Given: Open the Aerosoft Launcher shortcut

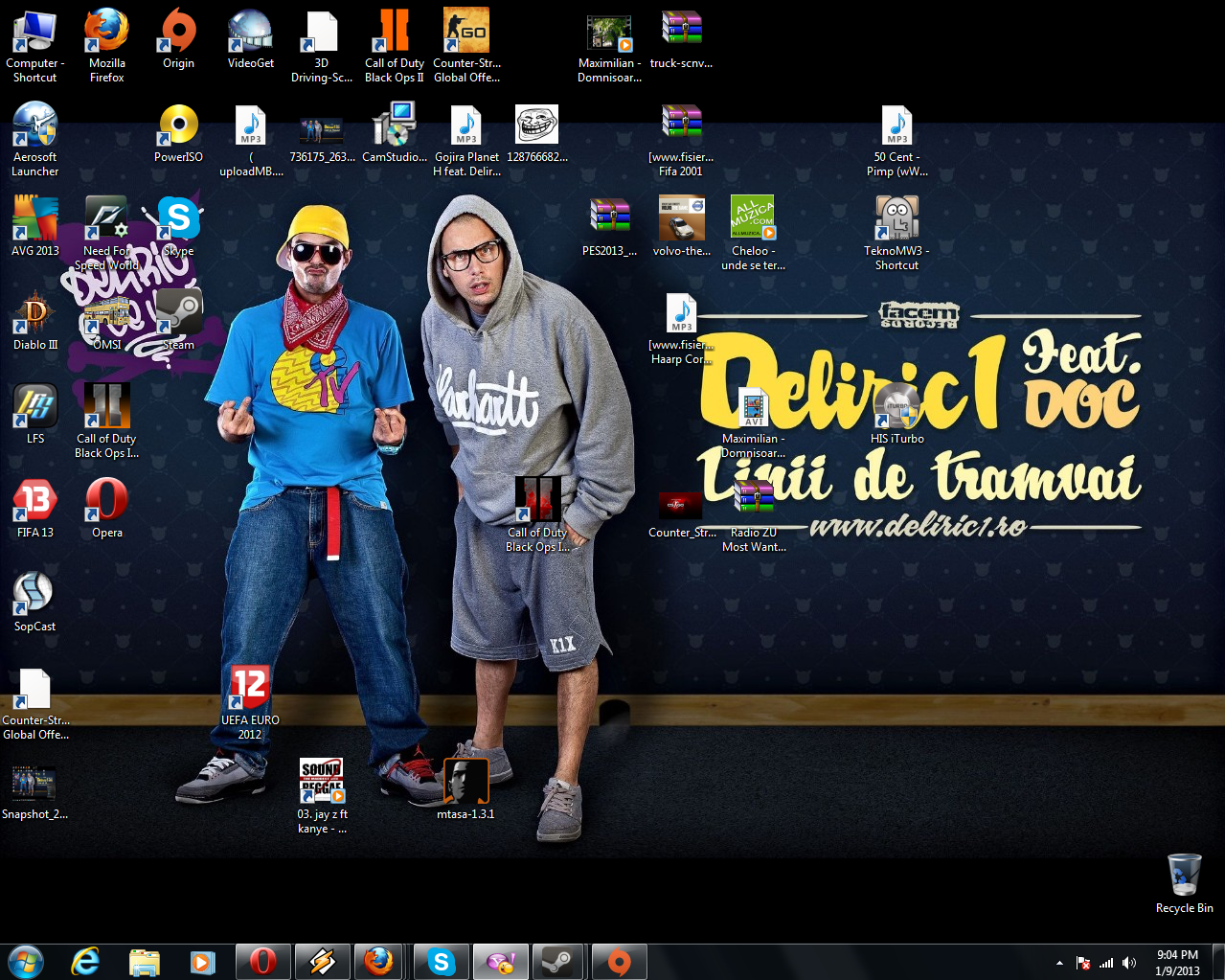Looking at the screenshot, I should (x=34, y=139).
